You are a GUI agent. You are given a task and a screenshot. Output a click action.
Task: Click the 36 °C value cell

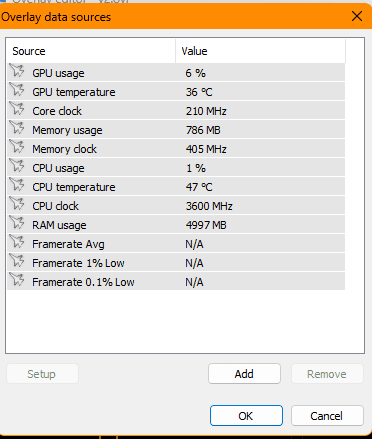coord(199,92)
